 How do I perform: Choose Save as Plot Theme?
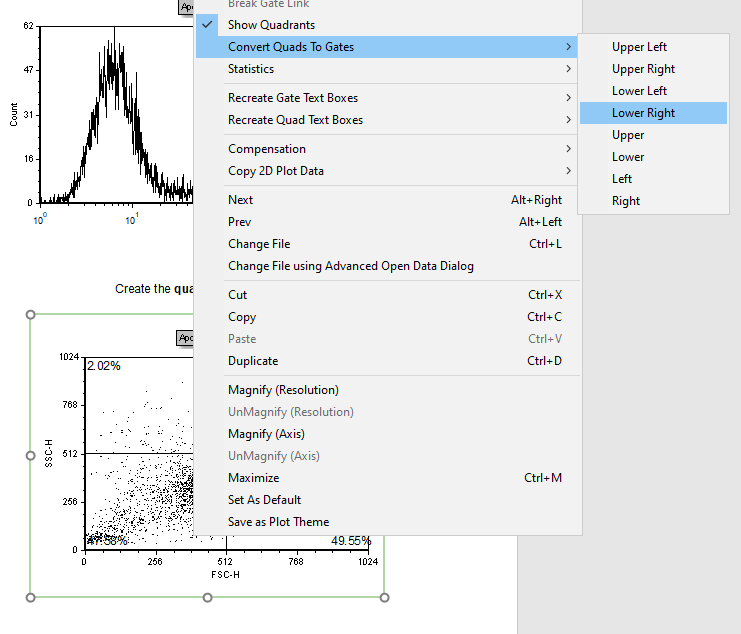387,522
